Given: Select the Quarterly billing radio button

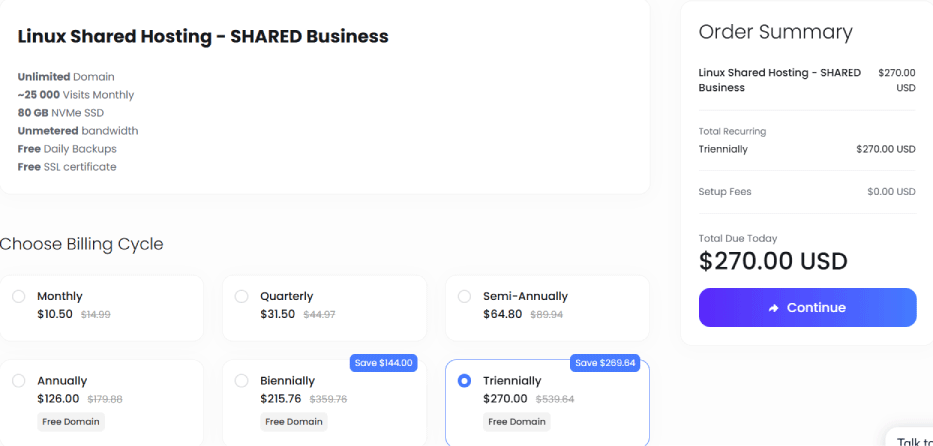Looking at the screenshot, I should click(x=241, y=296).
